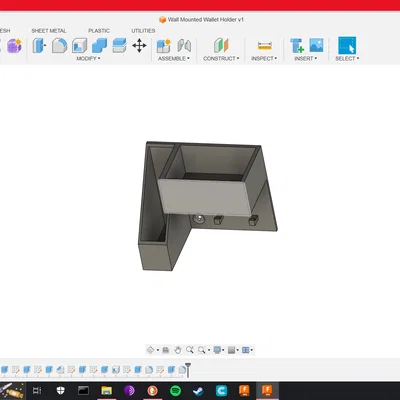The height and width of the screenshot is (400, 400).
Task: Activate the Pan hand tool
Action: point(178,350)
